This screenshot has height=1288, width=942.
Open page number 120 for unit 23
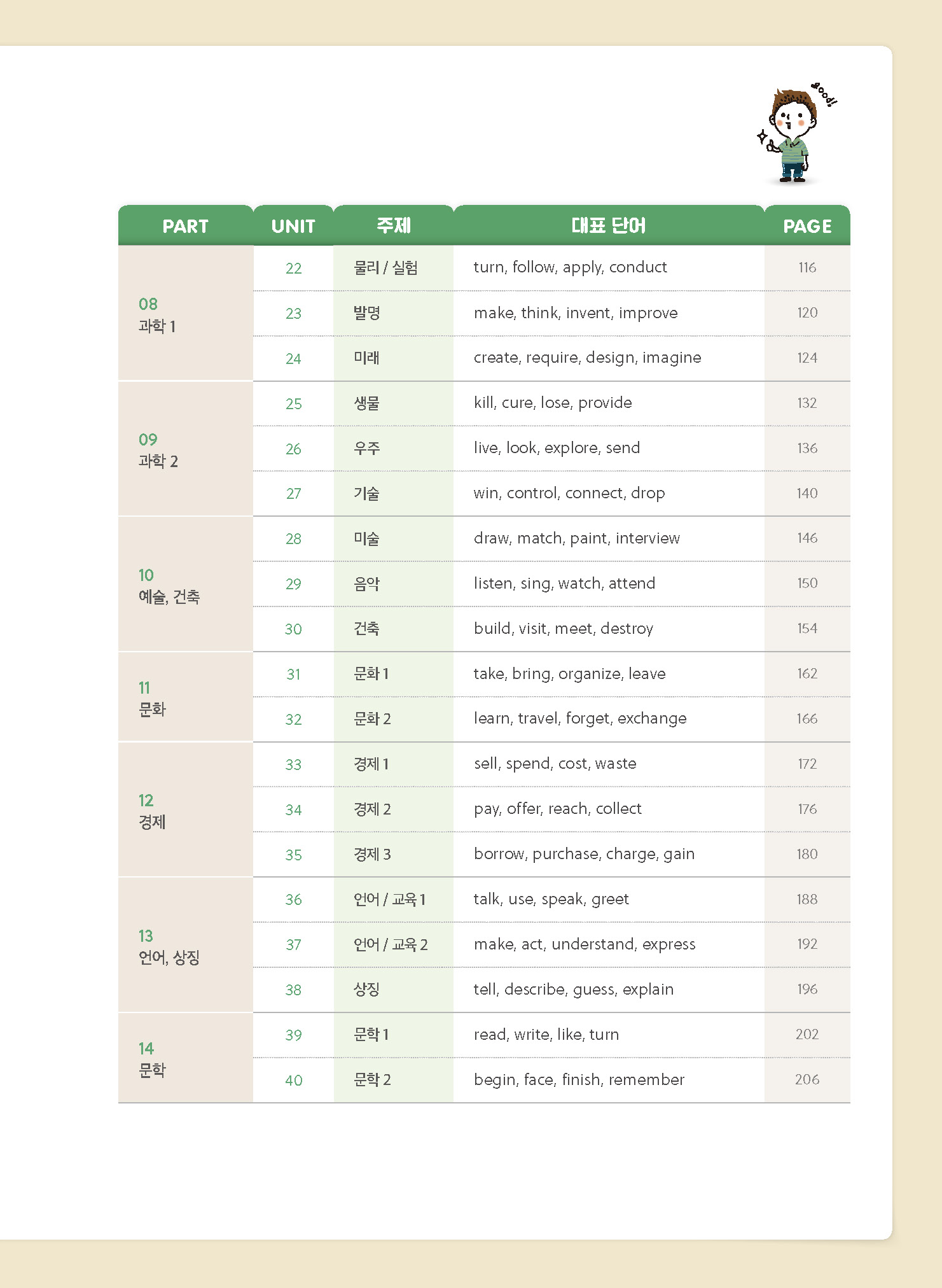pyautogui.click(x=807, y=312)
